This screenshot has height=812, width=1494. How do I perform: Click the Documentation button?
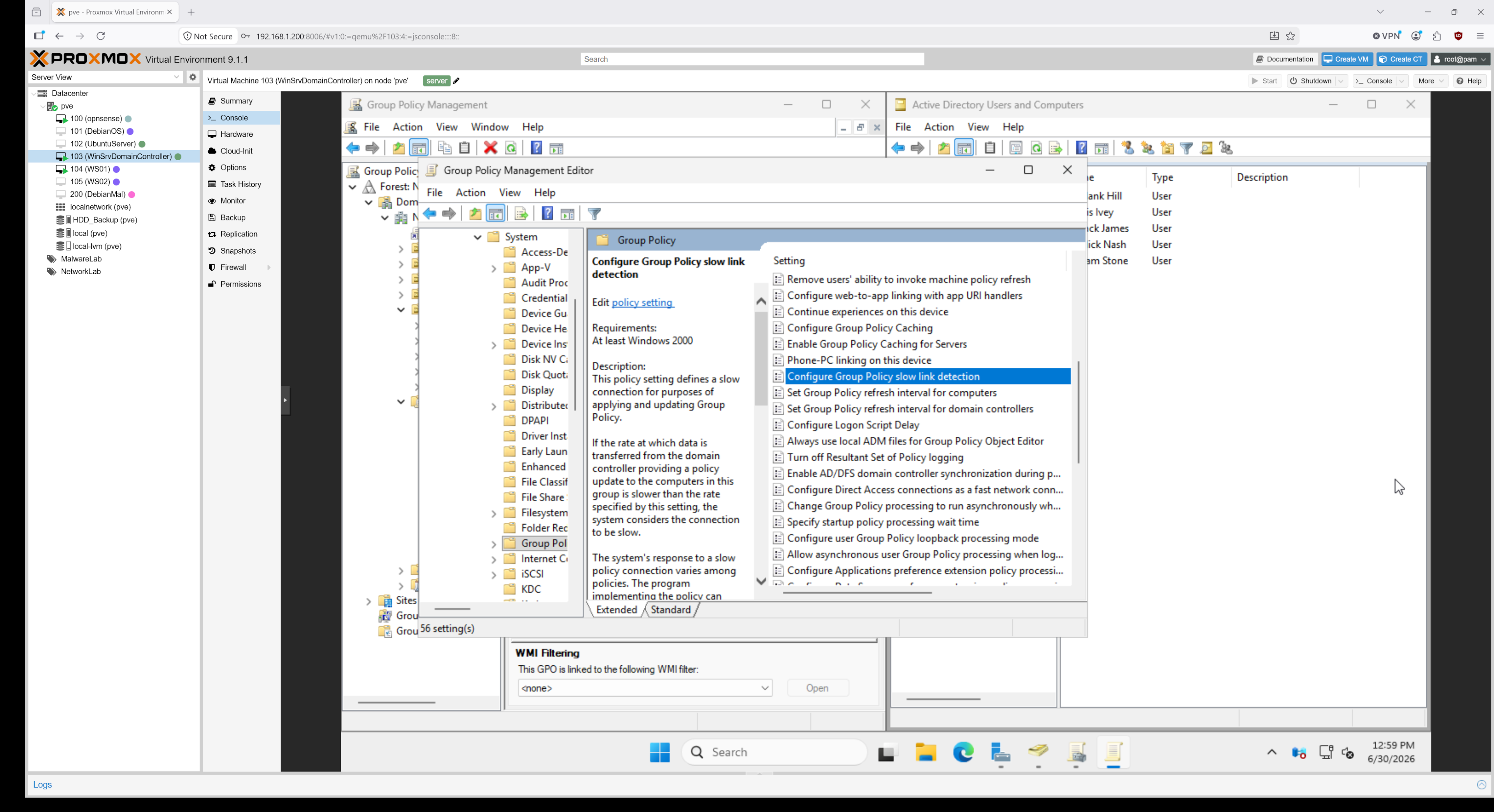point(1285,59)
